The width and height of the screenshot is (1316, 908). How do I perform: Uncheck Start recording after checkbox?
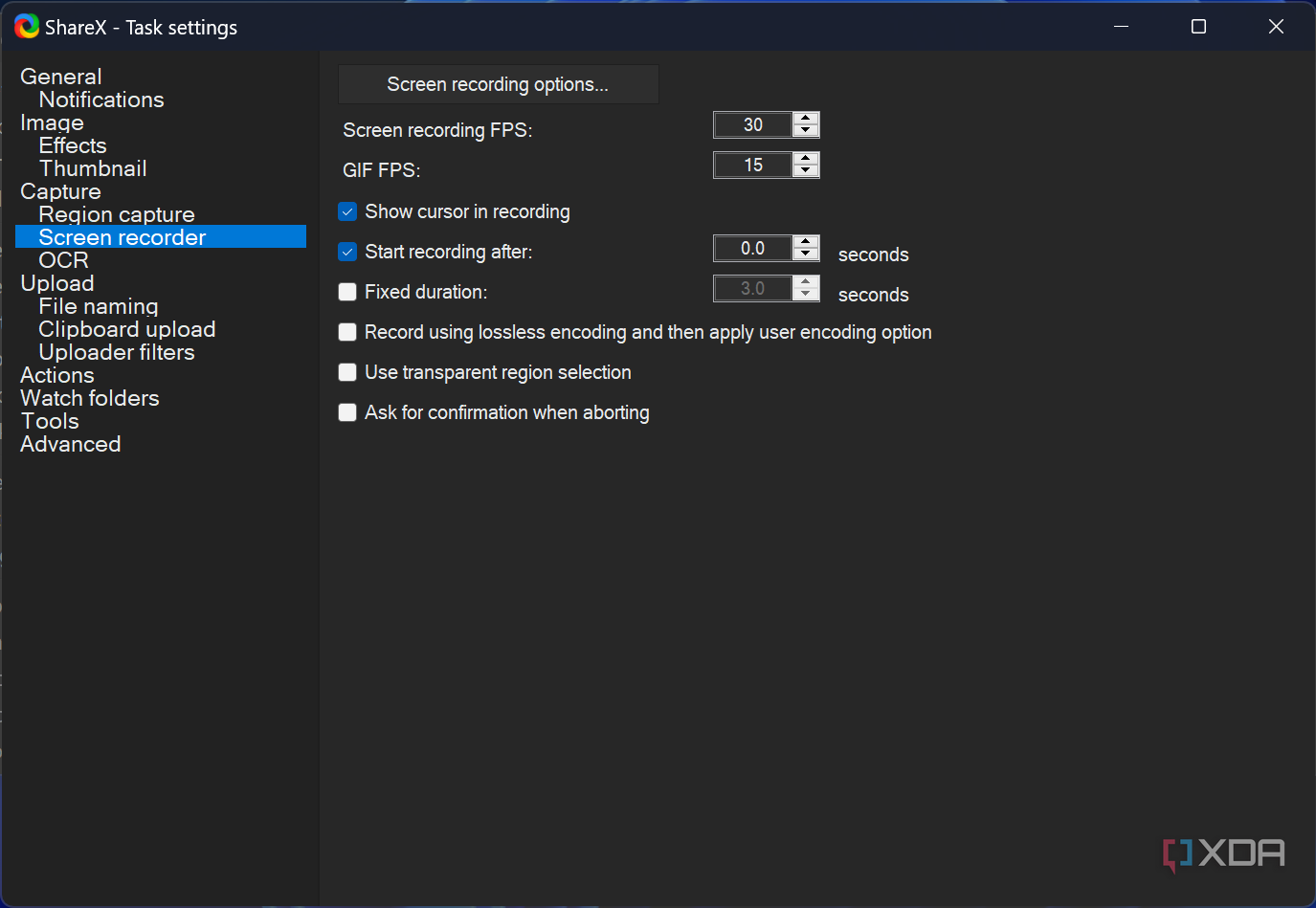(x=347, y=252)
